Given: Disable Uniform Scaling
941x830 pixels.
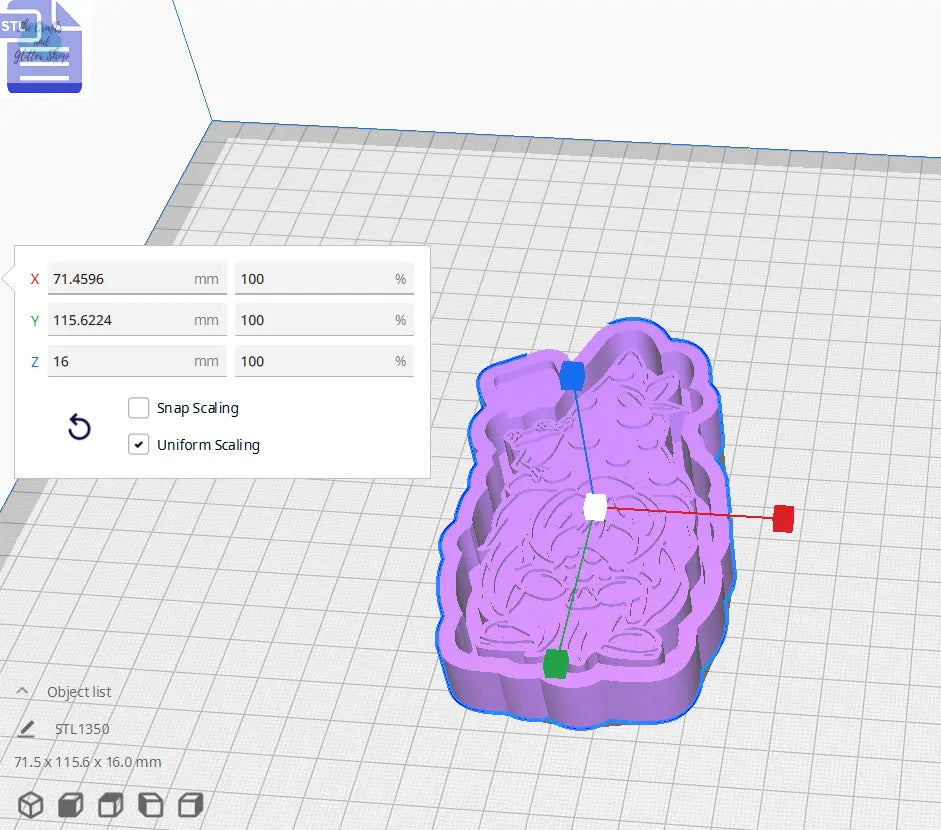Looking at the screenshot, I should click(x=138, y=444).
